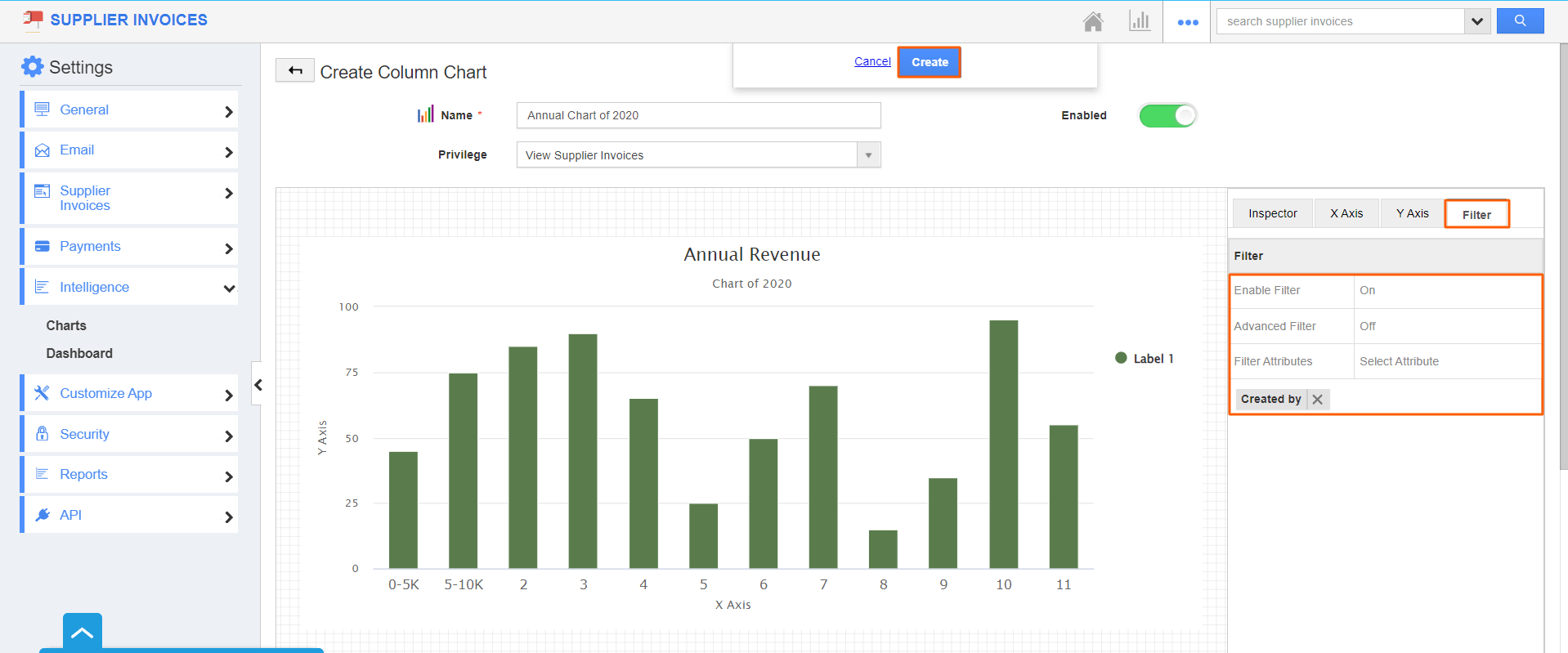Click the blue scroll-up chevron button
This screenshot has height=653, width=1568.
pyautogui.click(x=82, y=633)
